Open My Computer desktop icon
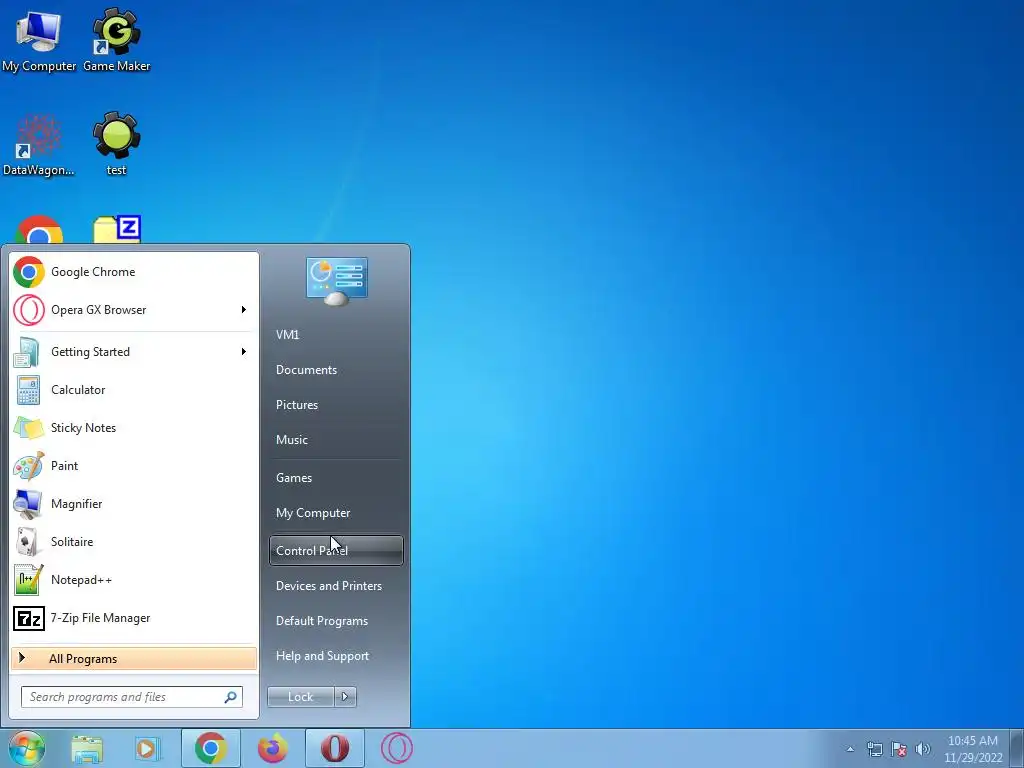Screen dimensions: 1024x768 (x=39, y=40)
